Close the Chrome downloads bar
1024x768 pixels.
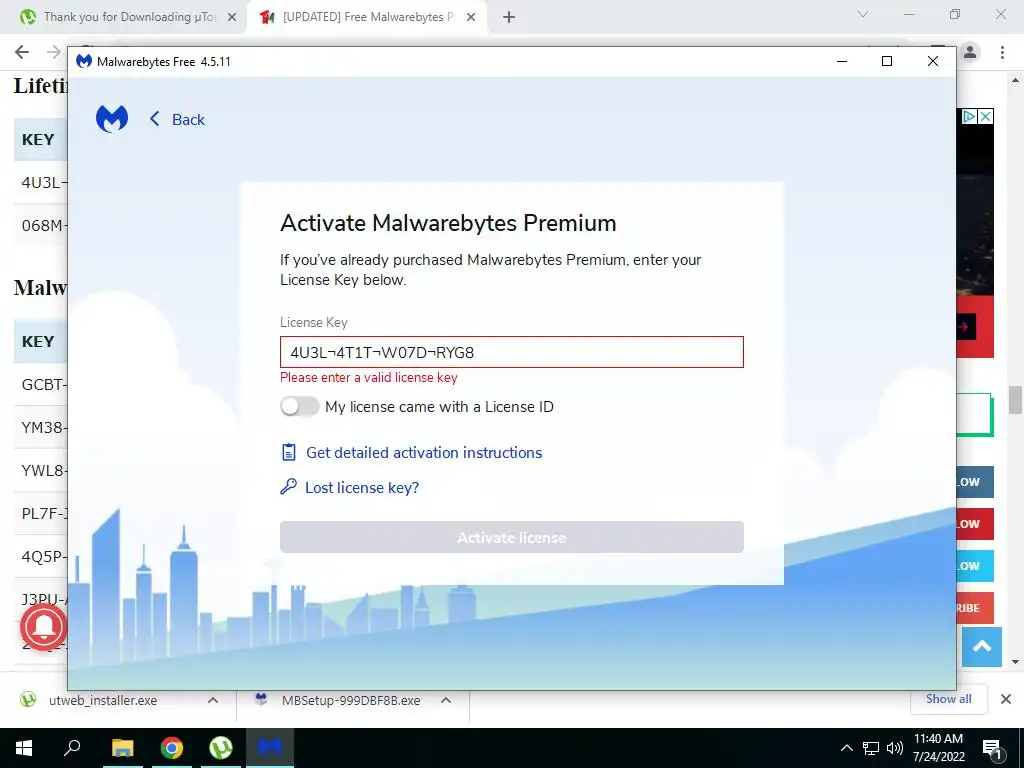[1006, 699]
